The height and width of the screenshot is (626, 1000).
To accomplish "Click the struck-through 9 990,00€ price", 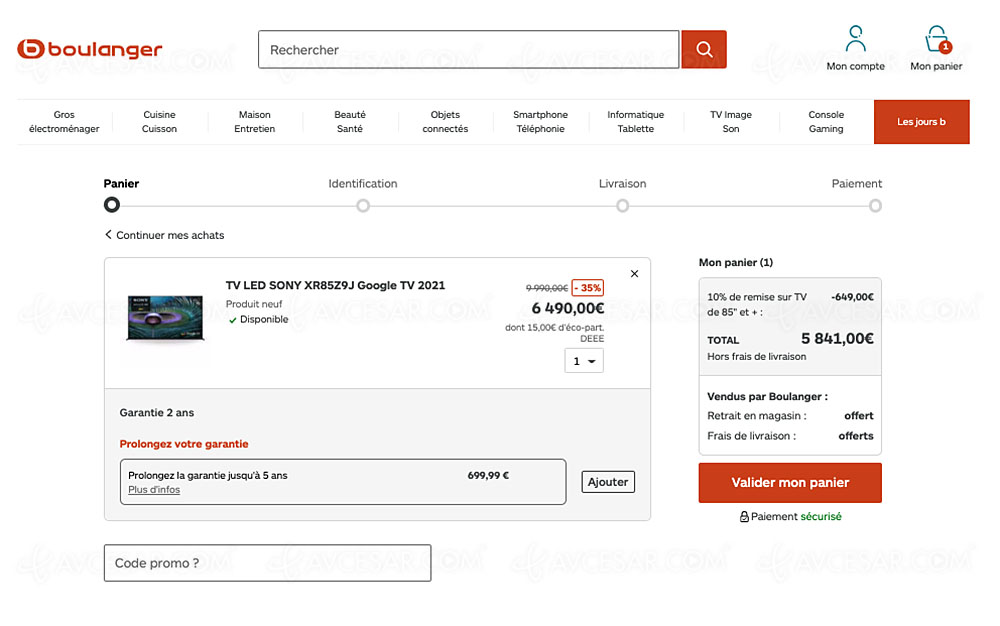I will click(x=547, y=288).
